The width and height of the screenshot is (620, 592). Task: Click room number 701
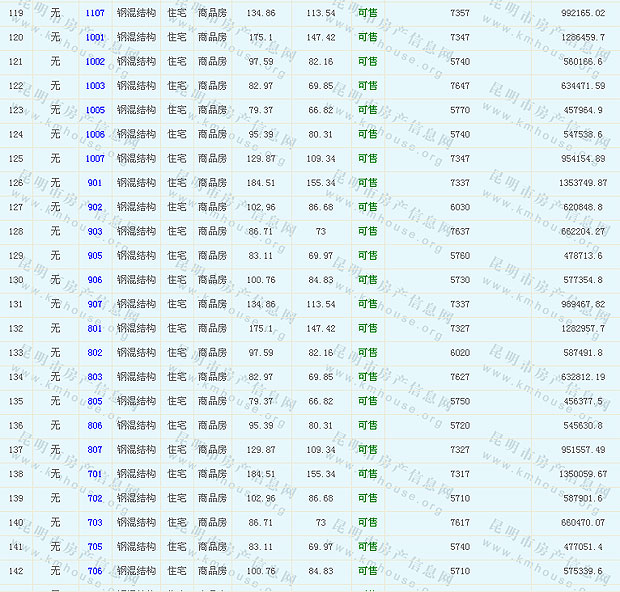(x=95, y=474)
